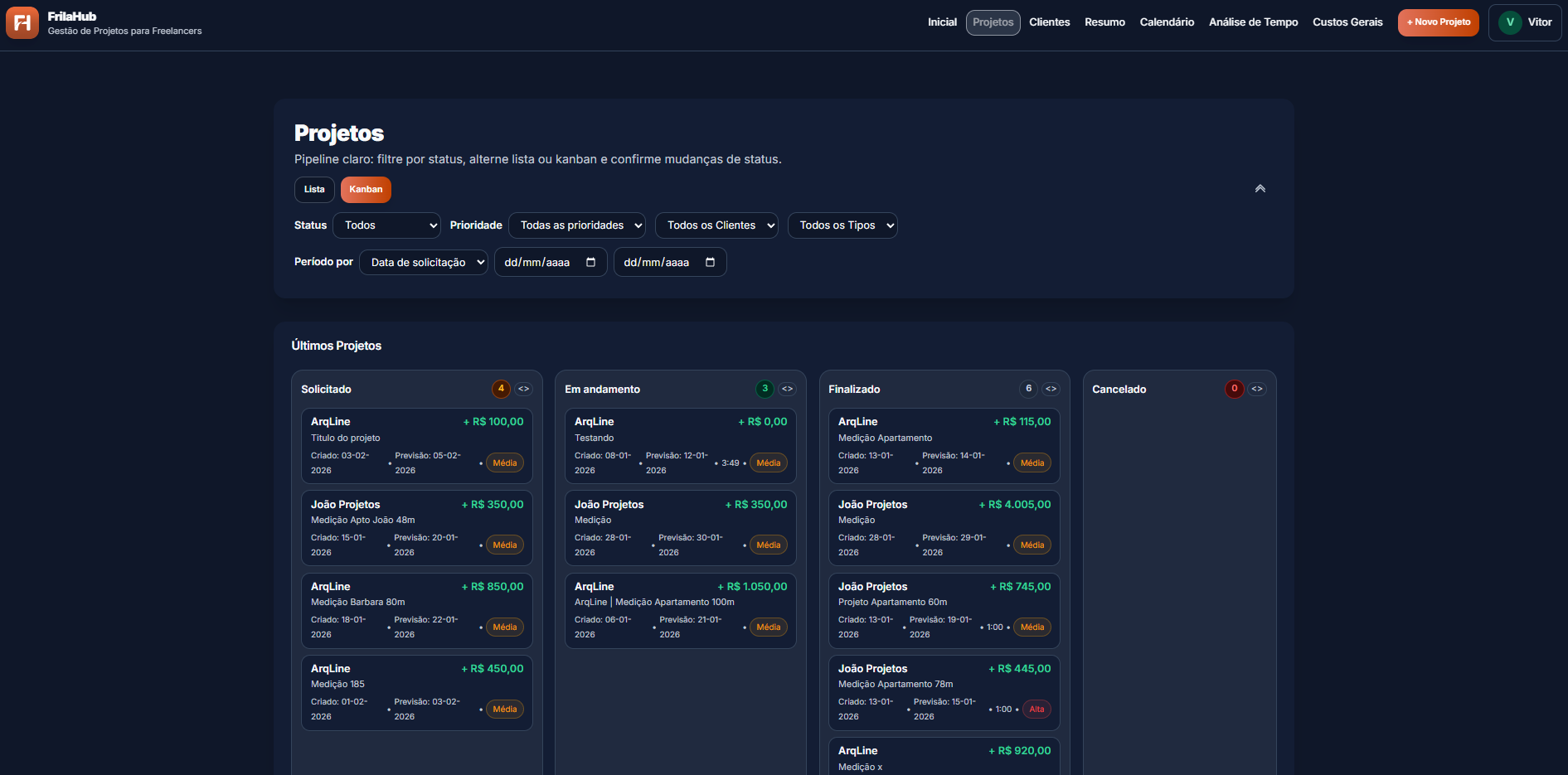Open Análise de Tempo from the navigation
This screenshot has width=1568, height=775.
point(1253,22)
